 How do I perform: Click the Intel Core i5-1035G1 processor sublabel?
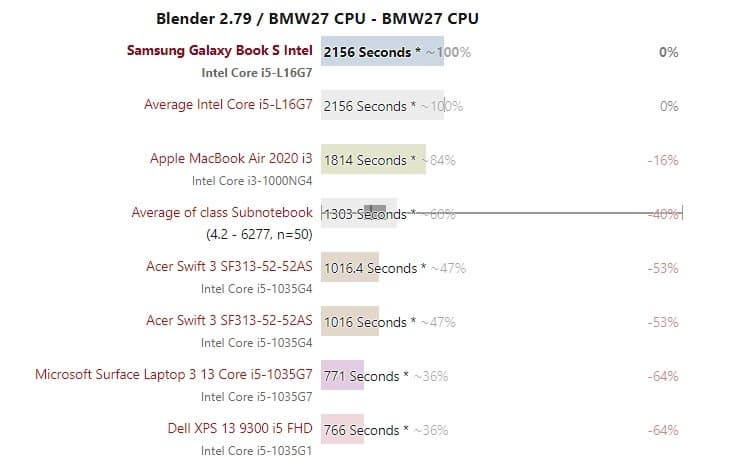[x=257, y=451]
